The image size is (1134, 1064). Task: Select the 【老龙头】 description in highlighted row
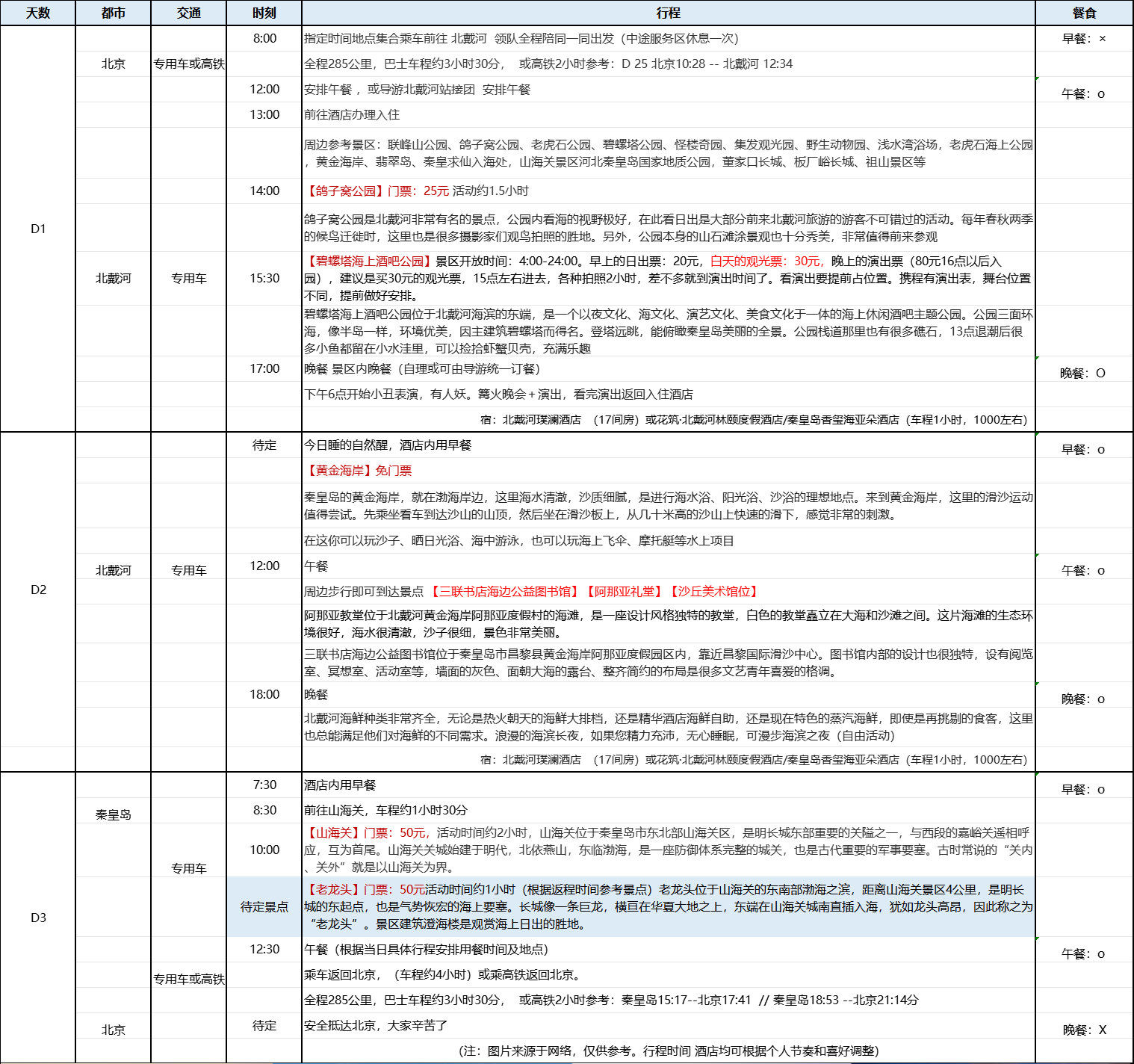click(668, 907)
